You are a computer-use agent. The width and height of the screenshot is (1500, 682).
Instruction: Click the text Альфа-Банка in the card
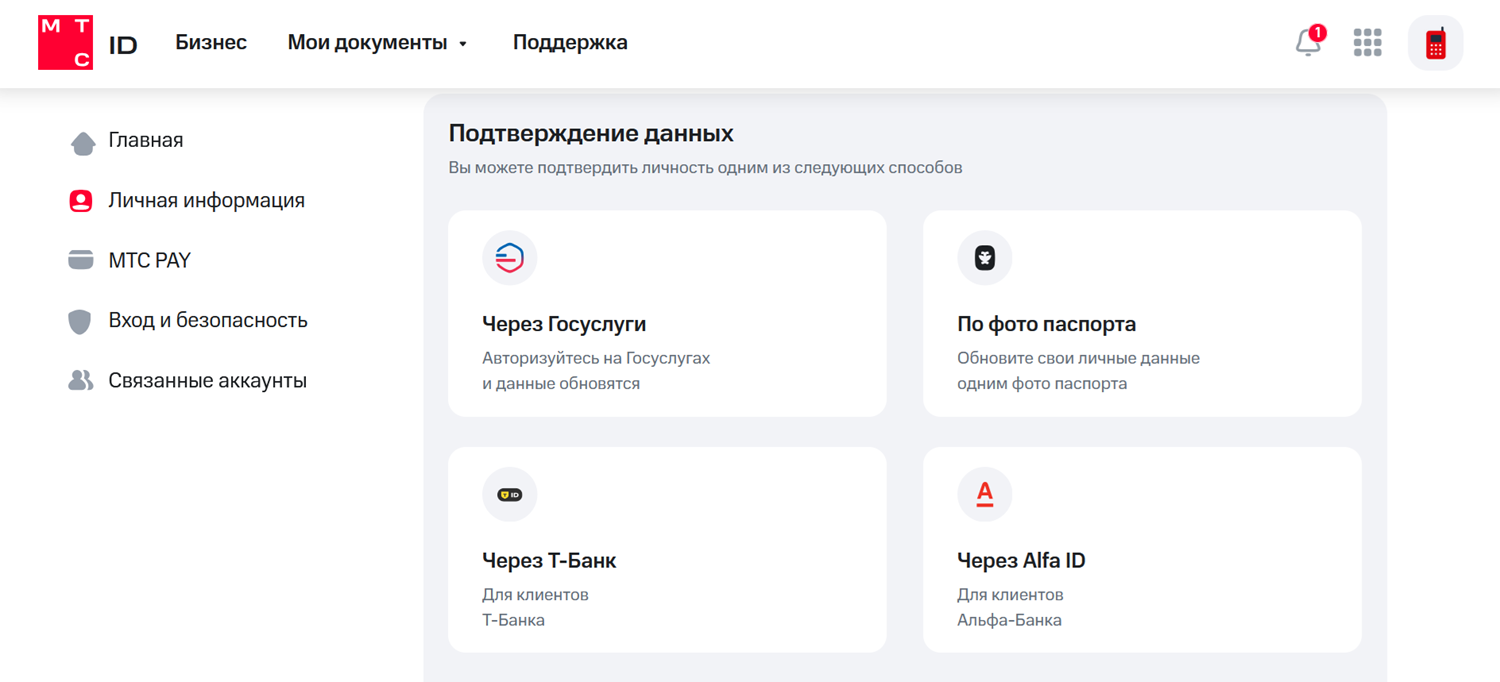1009,620
